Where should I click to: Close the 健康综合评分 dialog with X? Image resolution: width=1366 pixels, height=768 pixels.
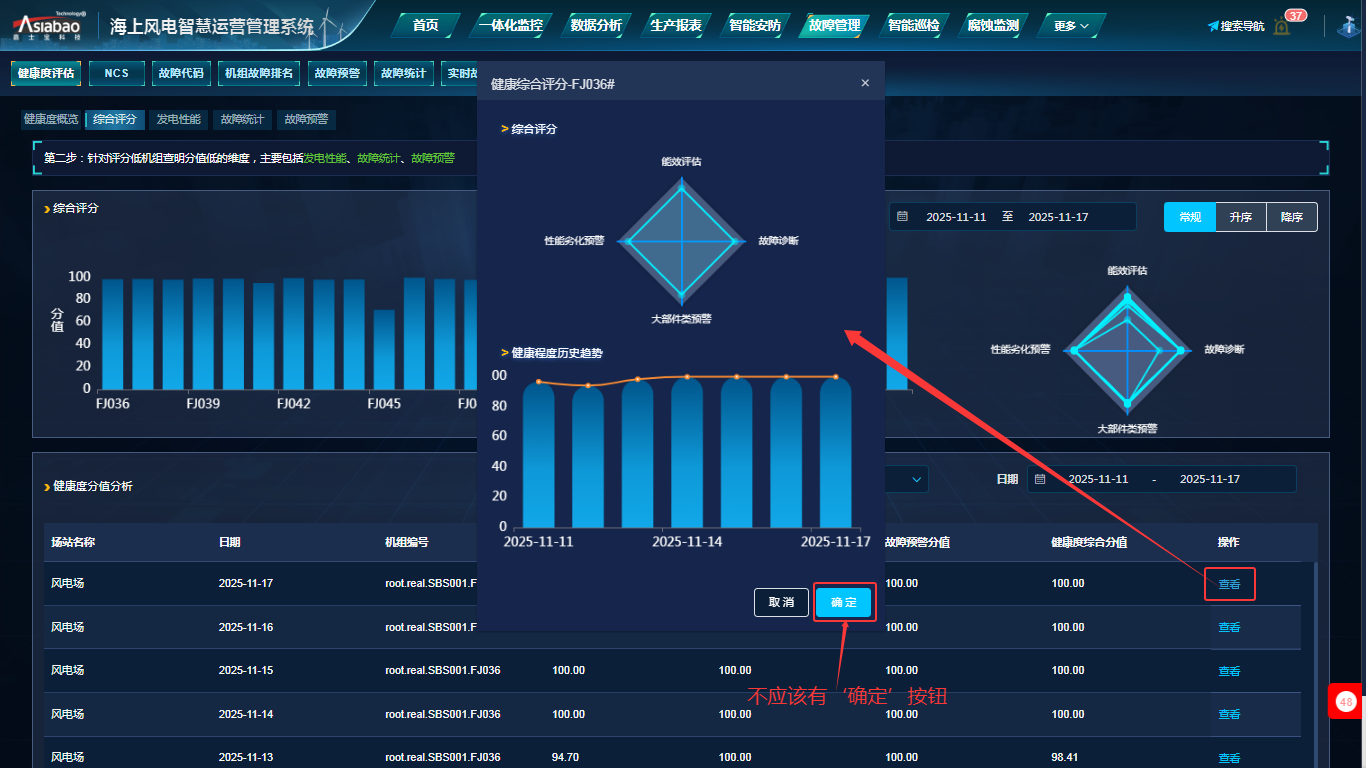(865, 83)
